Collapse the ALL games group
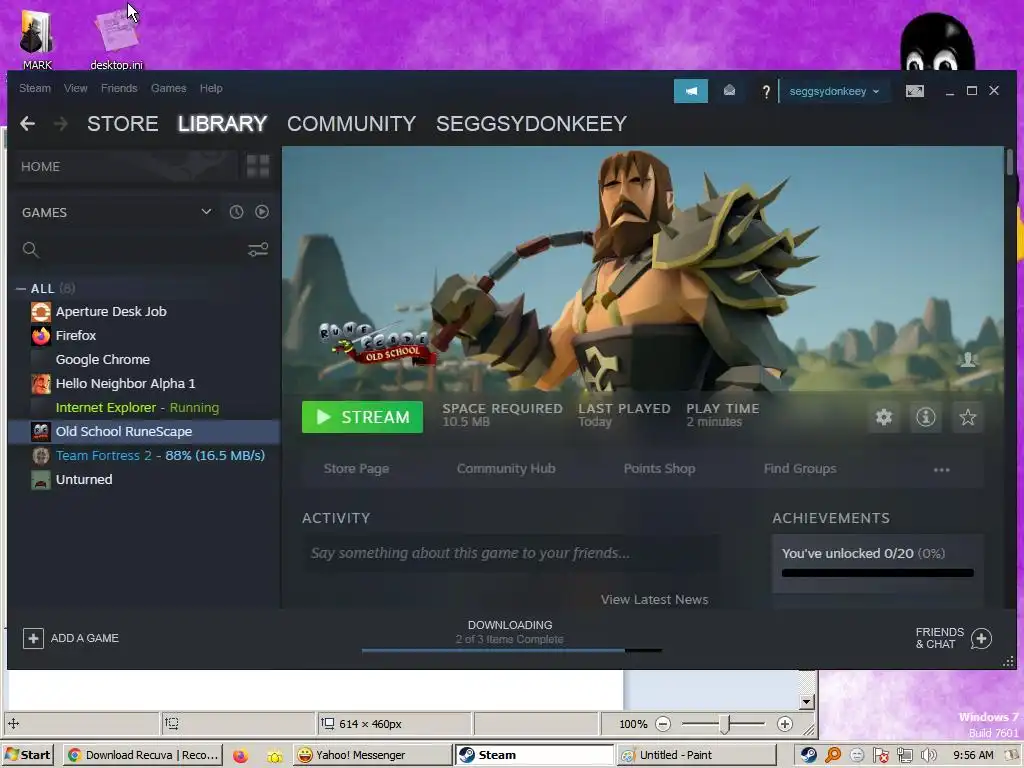The image size is (1024, 768). 21,289
